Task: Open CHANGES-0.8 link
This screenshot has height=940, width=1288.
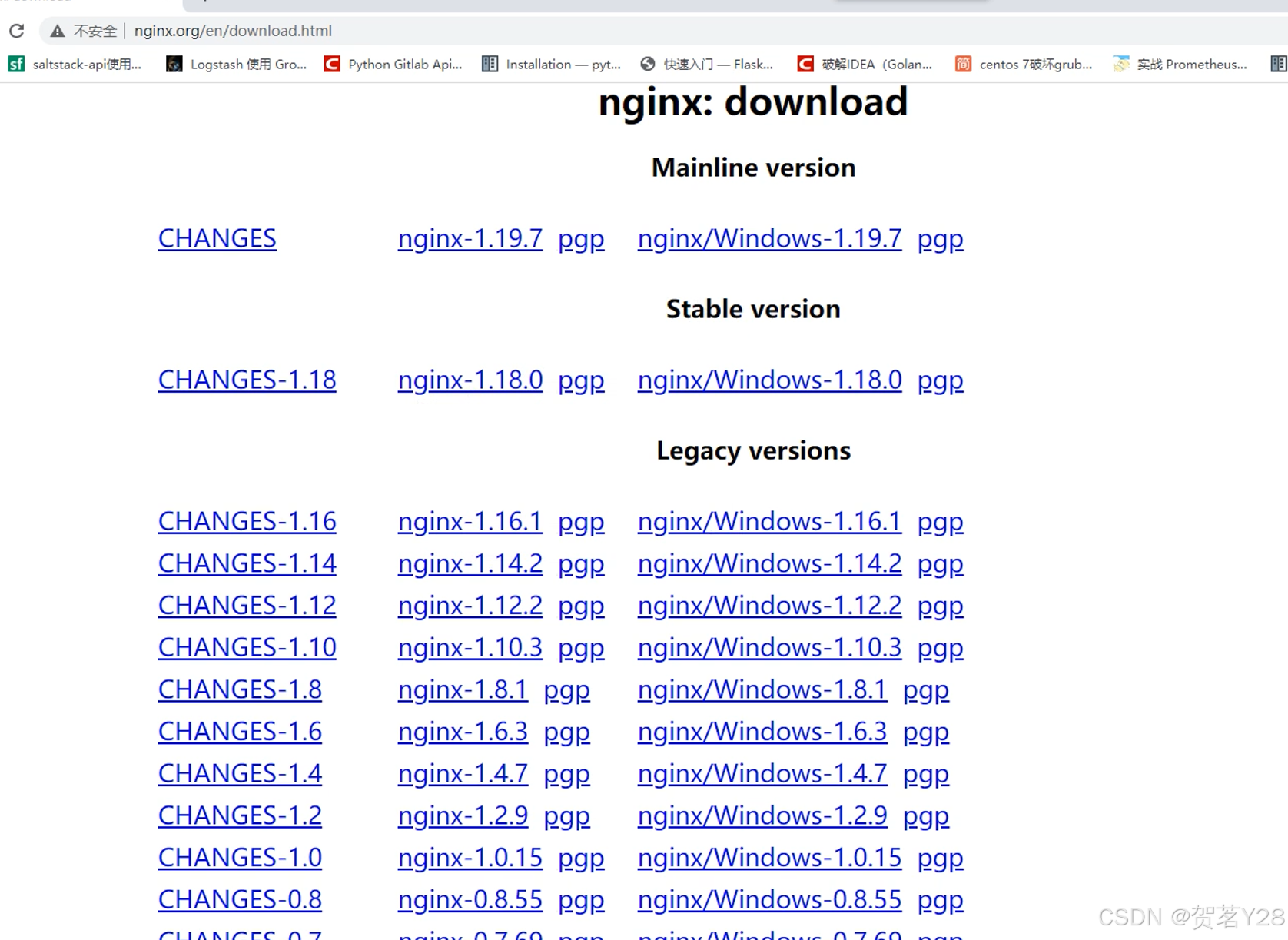Action: pyautogui.click(x=240, y=899)
